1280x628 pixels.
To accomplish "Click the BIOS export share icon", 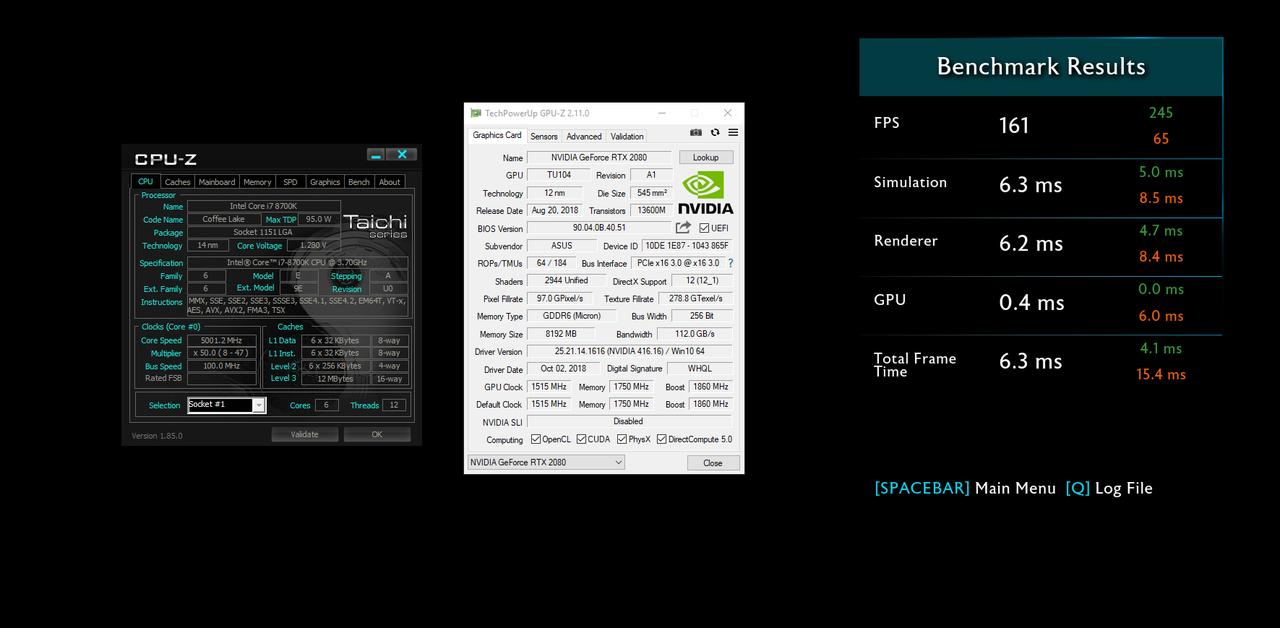I will click(684, 228).
